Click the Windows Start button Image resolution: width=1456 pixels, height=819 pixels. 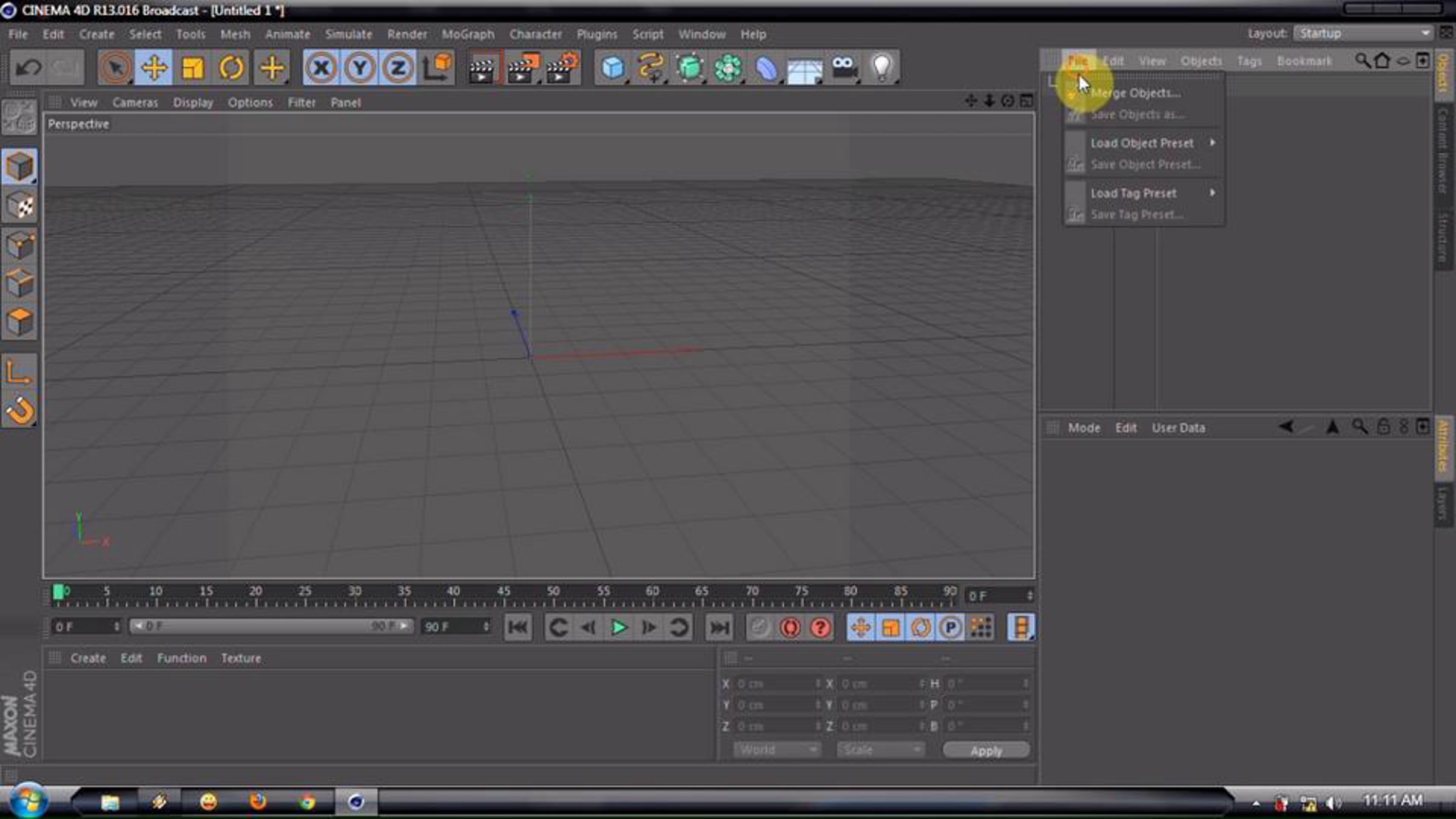28,801
